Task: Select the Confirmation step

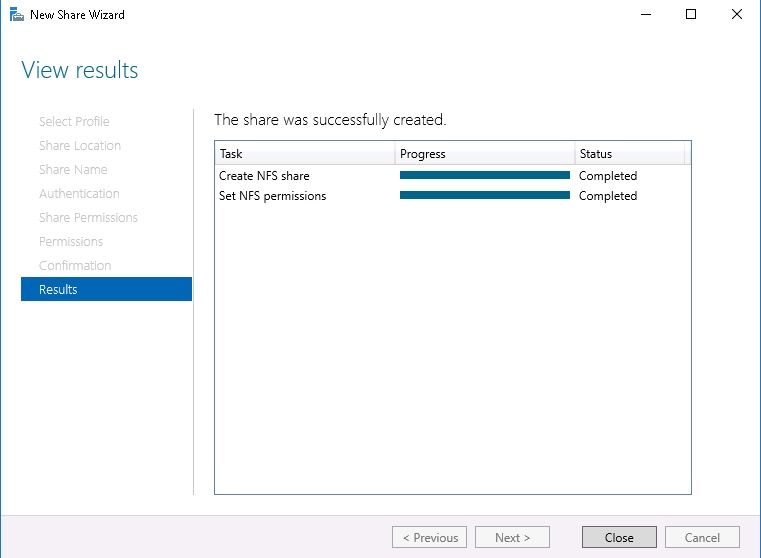Action: [x=75, y=265]
